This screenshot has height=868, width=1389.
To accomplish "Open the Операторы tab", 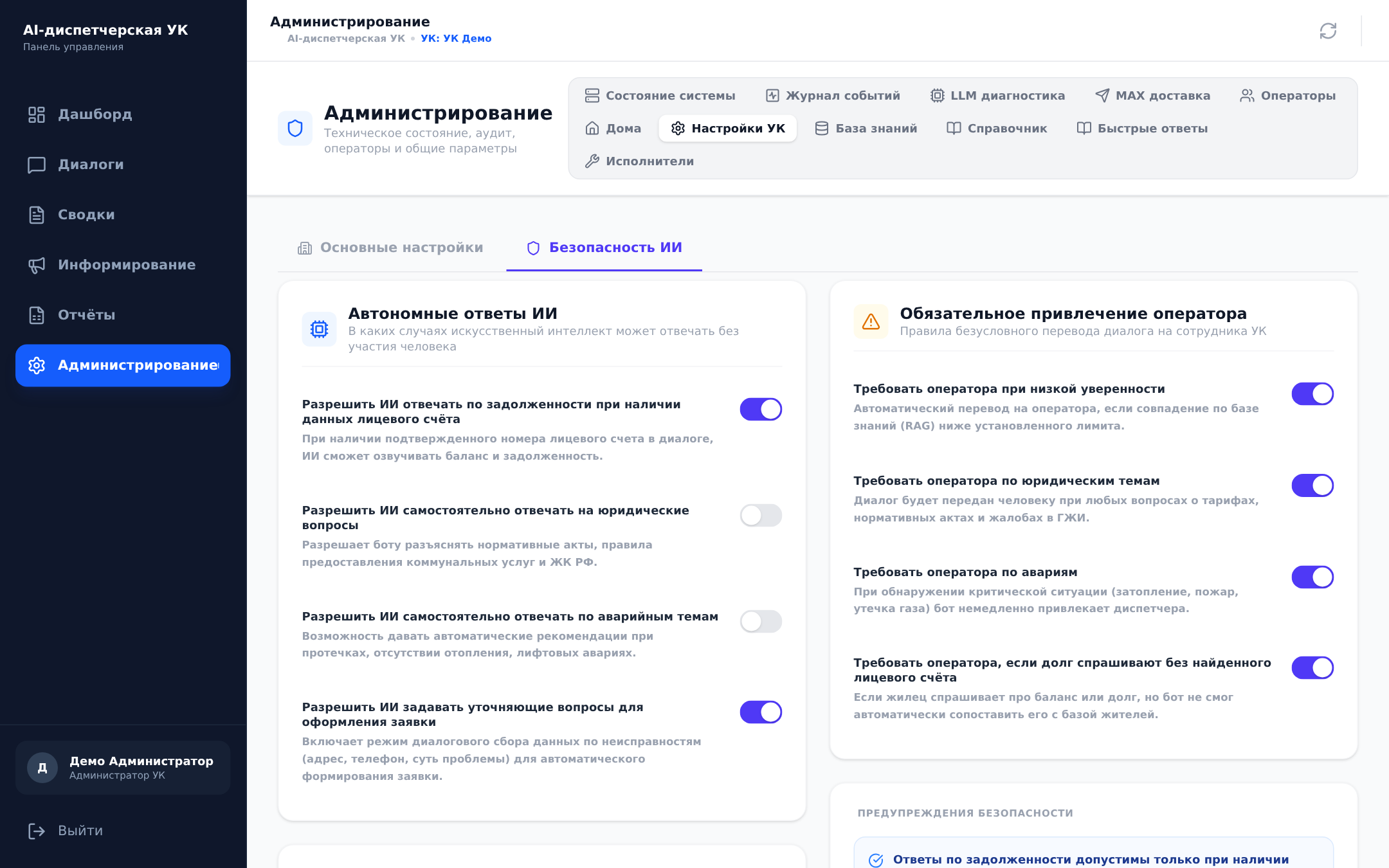I will [1288, 96].
